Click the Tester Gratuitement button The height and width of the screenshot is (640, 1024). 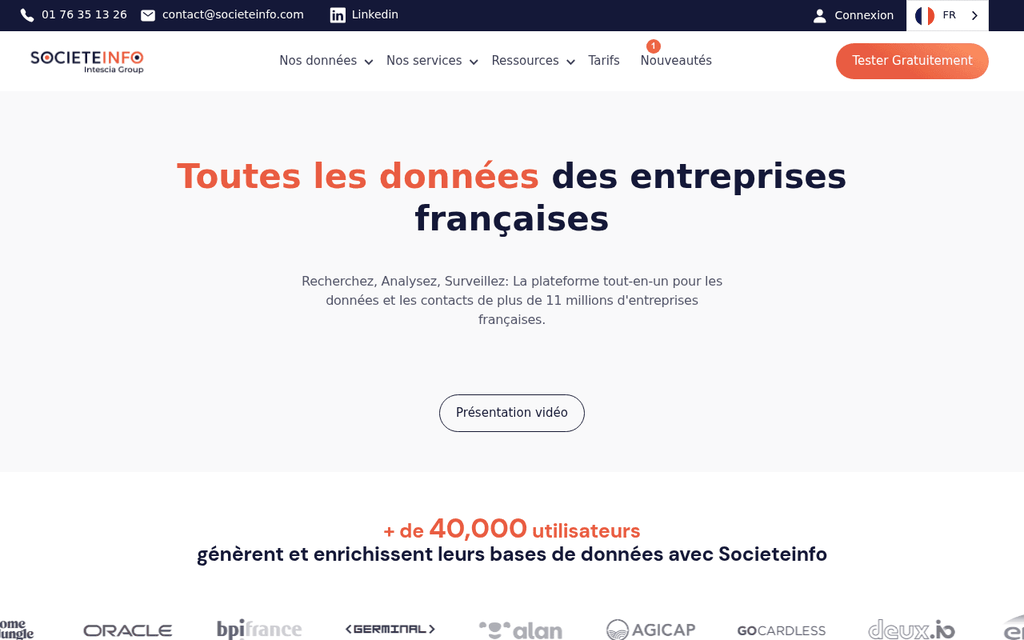912,61
